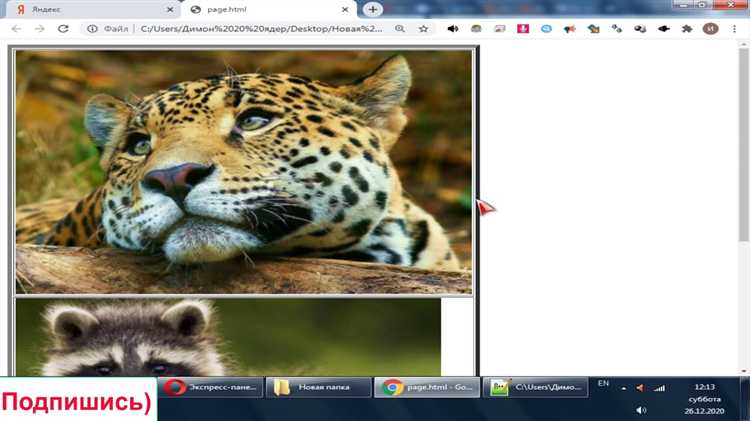Open Chrome's three-dot main menu
Viewport: 750px width, 421px height.
pos(734,29)
